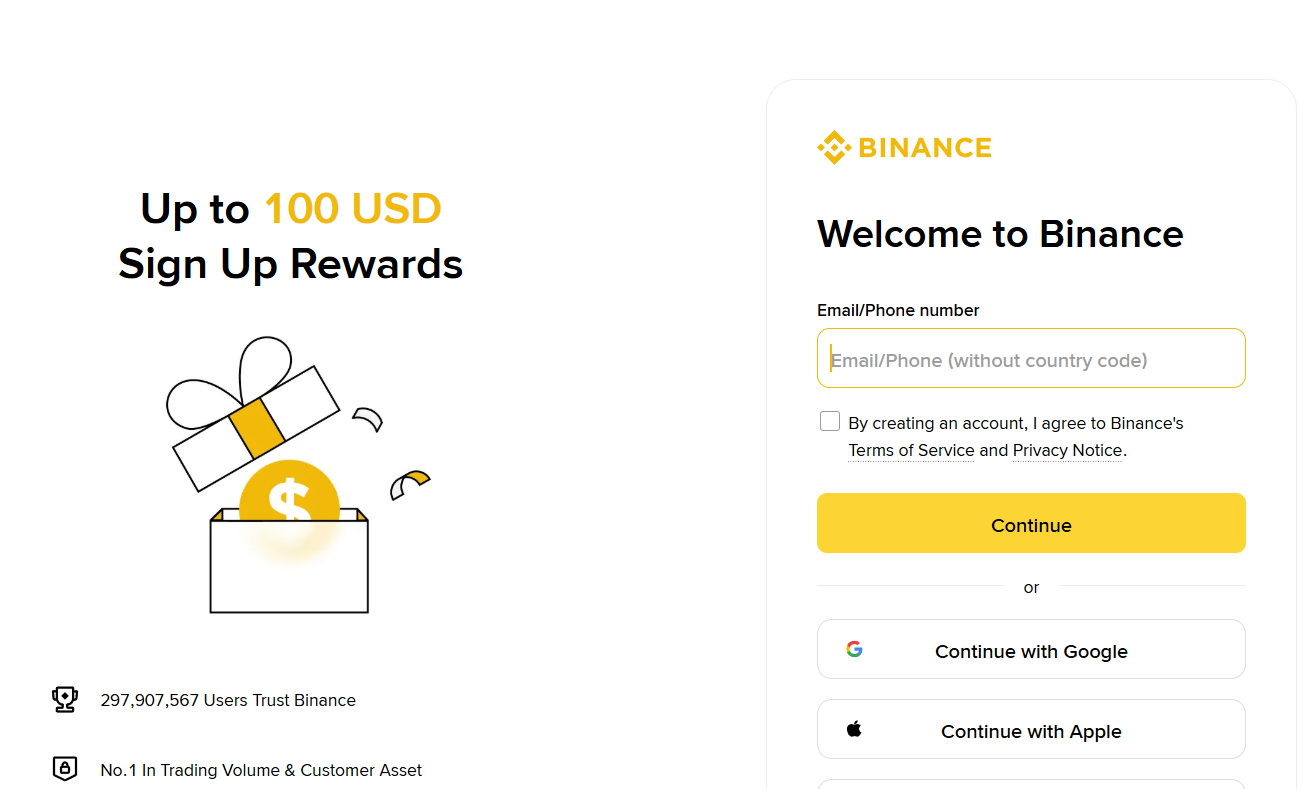
Task: Click the partially visible sign-in option at bottom
Action: pyautogui.click(x=1031, y=785)
